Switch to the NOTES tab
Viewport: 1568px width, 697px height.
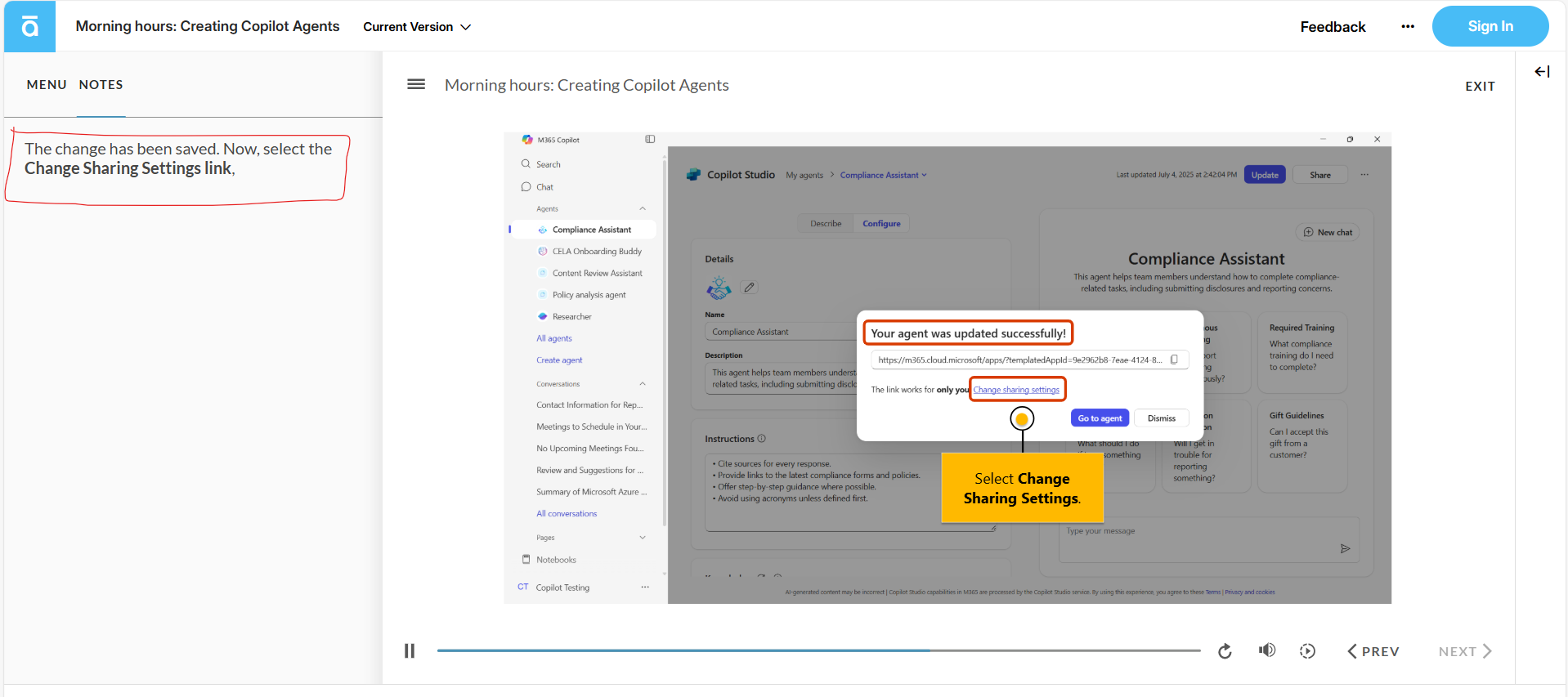101,85
